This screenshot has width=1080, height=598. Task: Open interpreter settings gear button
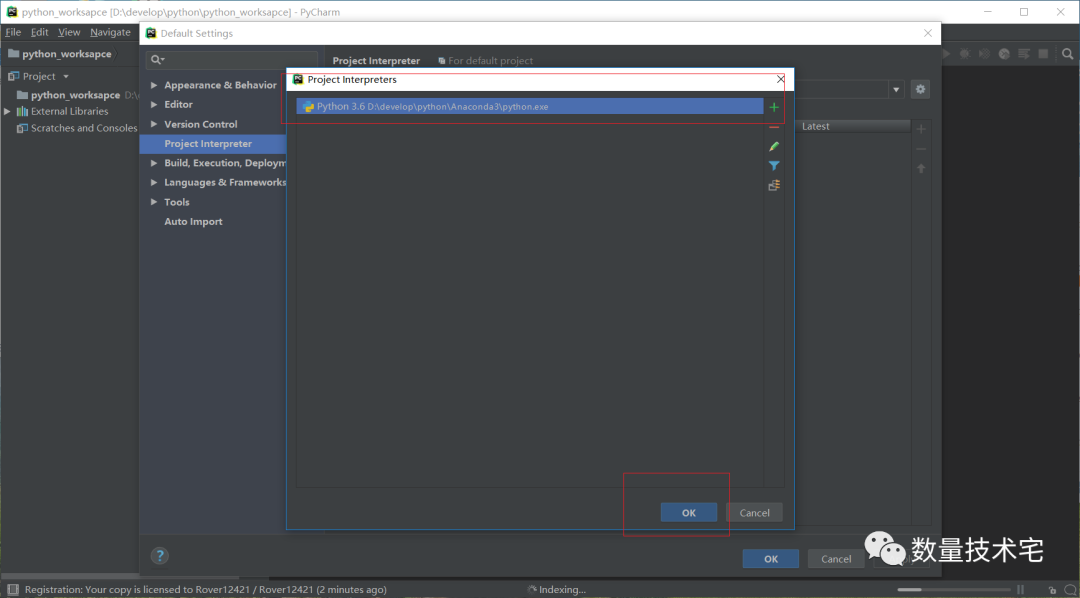click(920, 90)
